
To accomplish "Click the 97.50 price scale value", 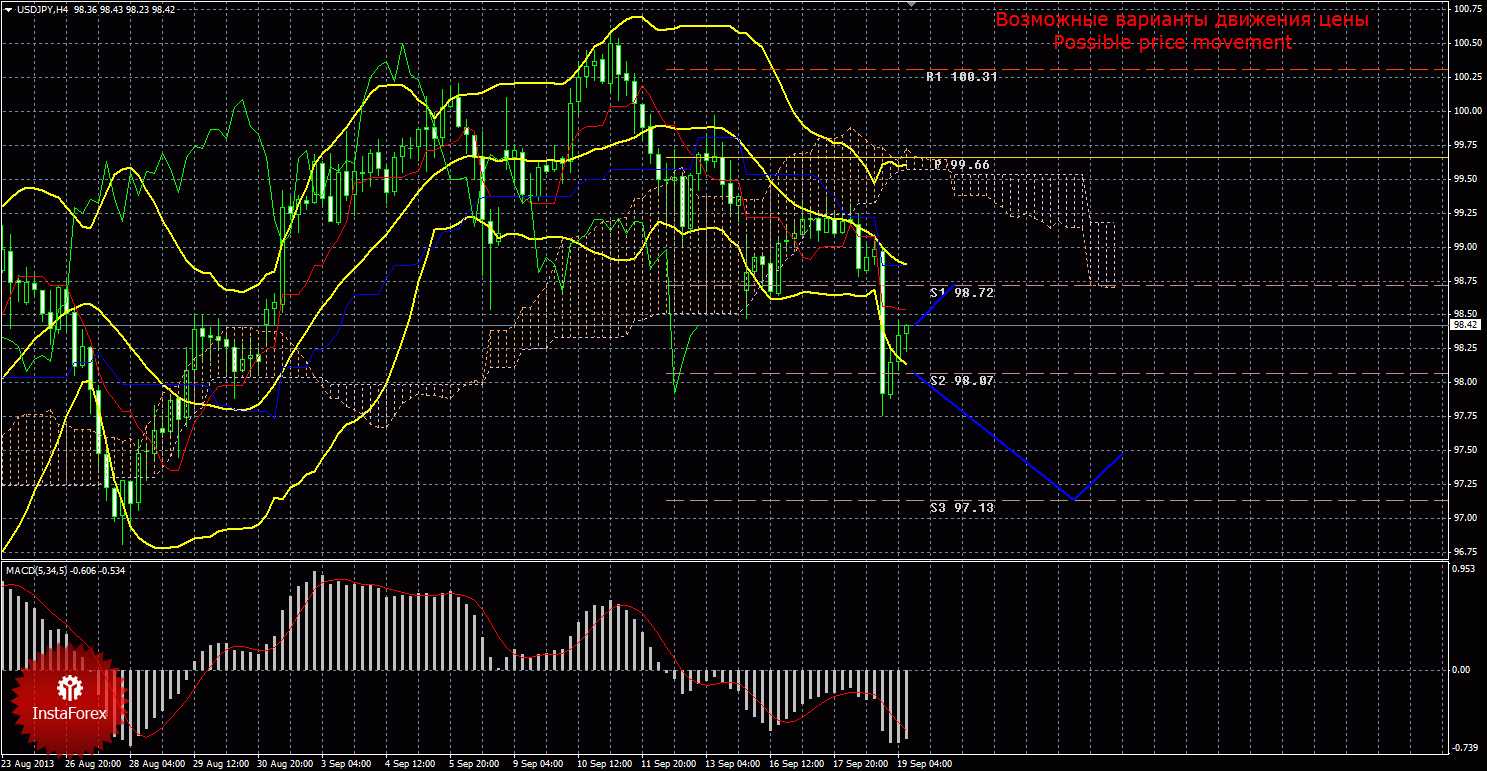I will pyautogui.click(x=1465, y=450).
